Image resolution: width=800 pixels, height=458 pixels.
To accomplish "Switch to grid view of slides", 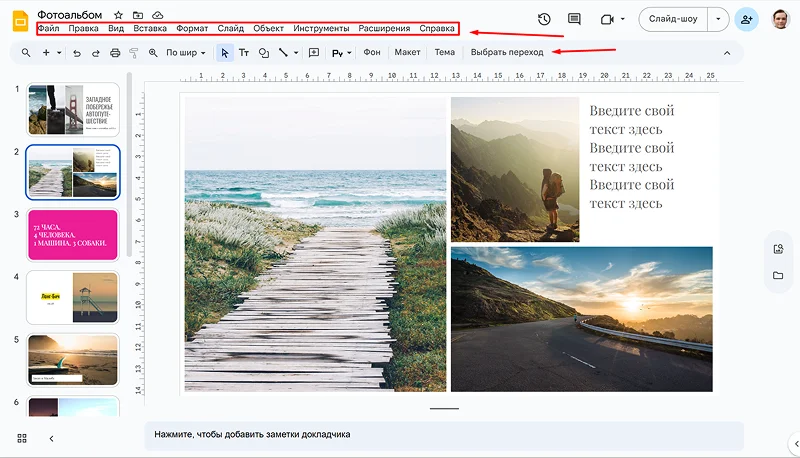I will 22,438.
